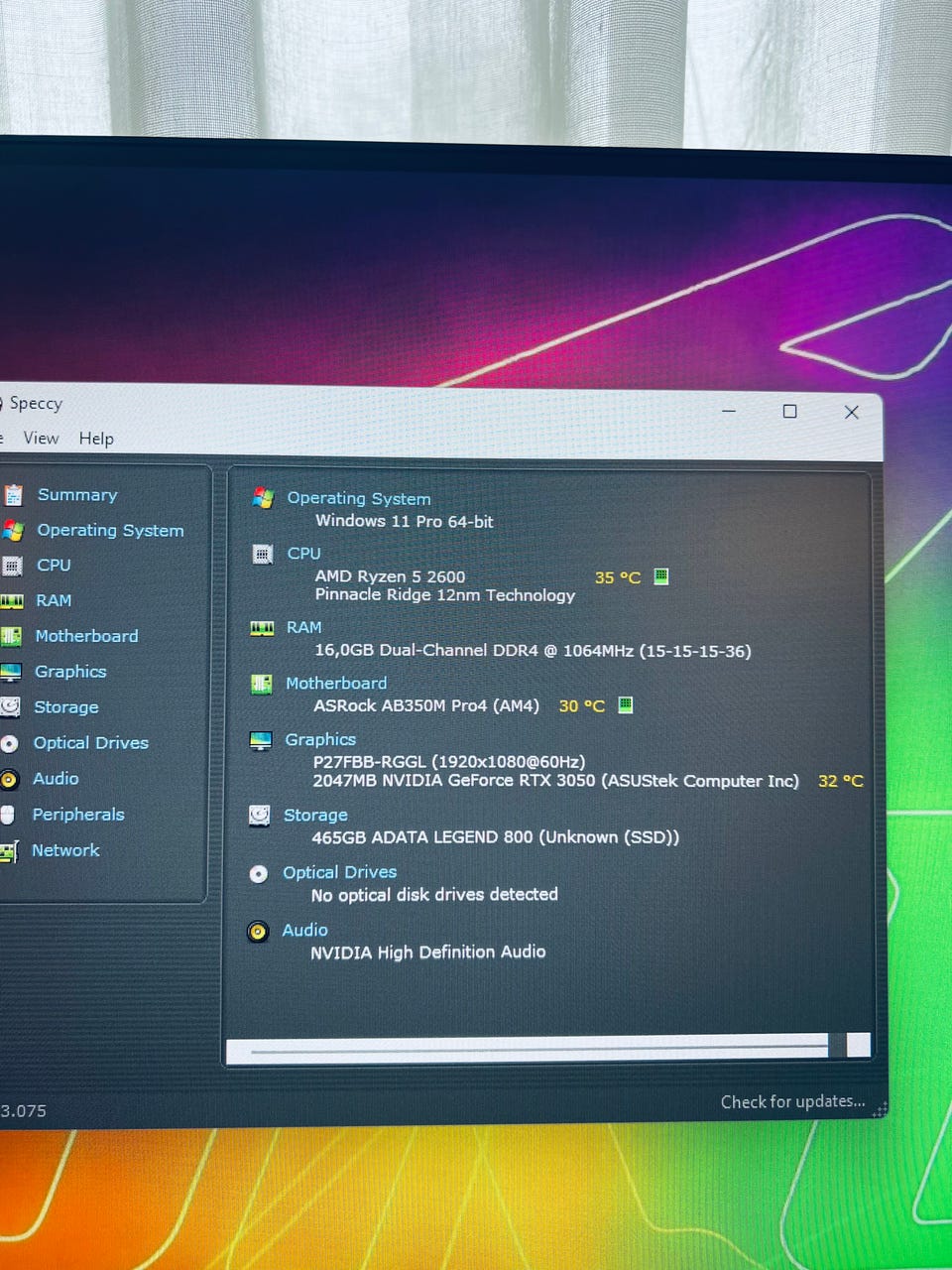
Task: Click the GPU temperature 32 °C value
Action: (x=841, y=781)
